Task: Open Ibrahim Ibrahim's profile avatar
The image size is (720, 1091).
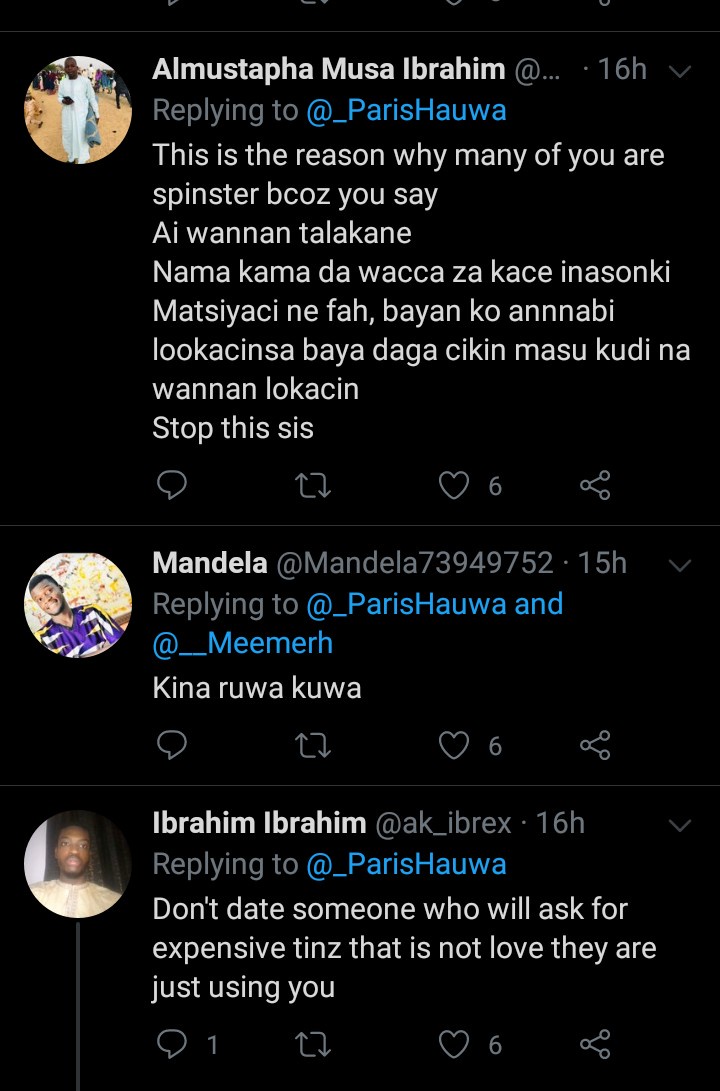Action: 78,864
